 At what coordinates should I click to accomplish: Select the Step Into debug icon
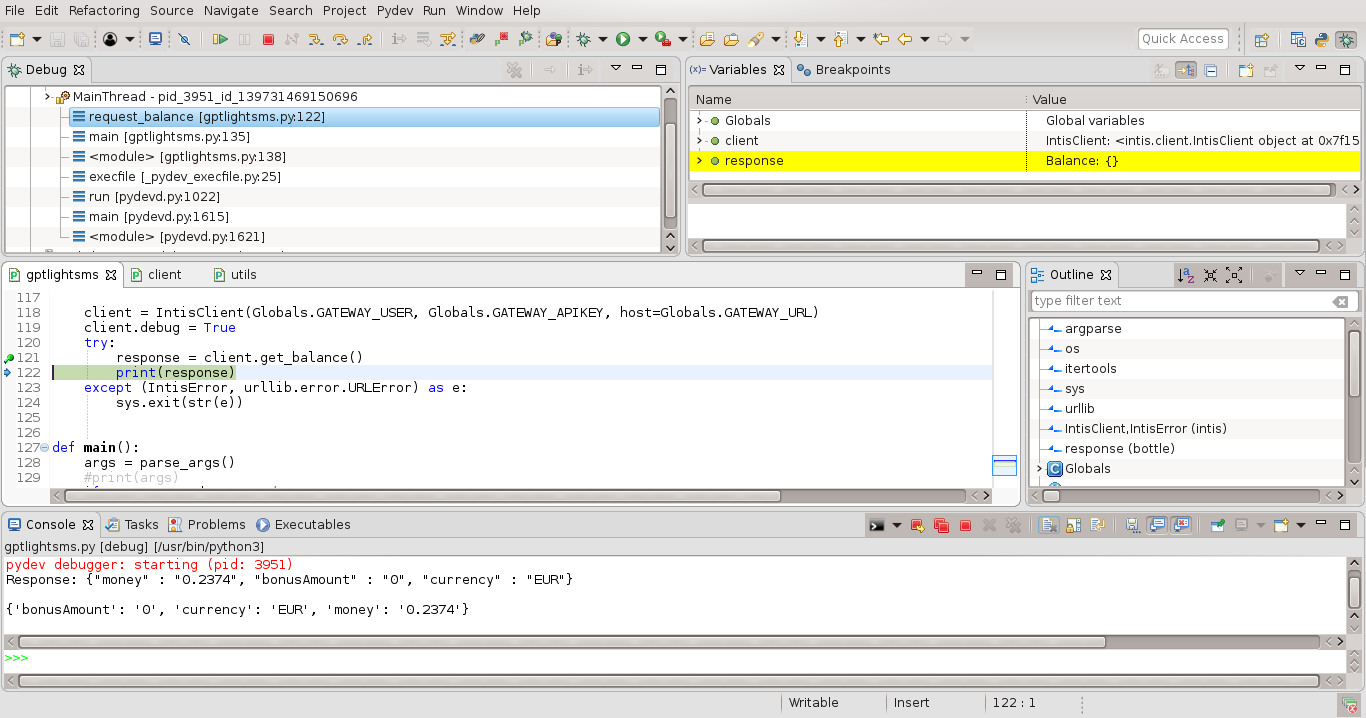pos(315,38)
